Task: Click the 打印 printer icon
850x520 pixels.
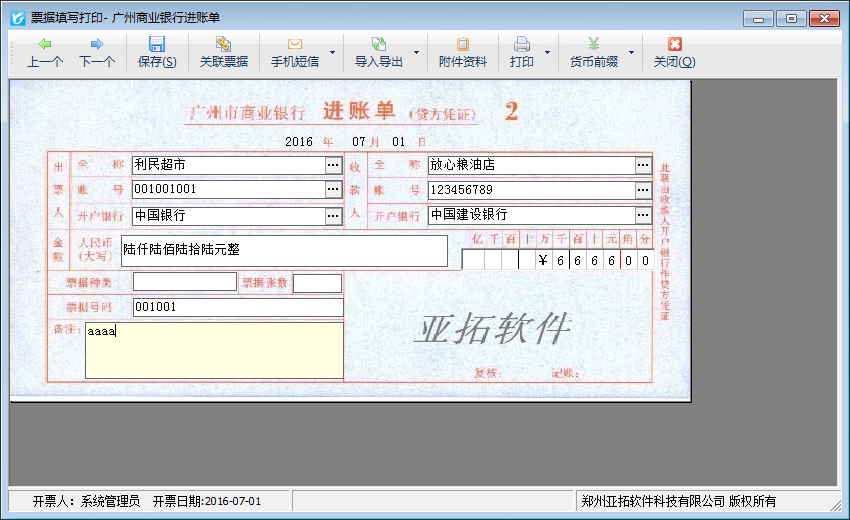Action: click(x=521, y=45)
